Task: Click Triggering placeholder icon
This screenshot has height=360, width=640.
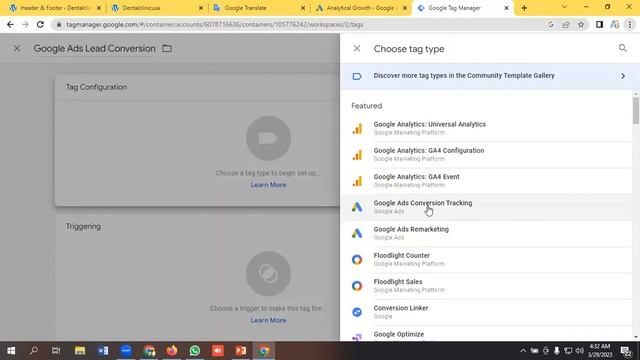Action: pyautogui.click(x=268, y=273)
